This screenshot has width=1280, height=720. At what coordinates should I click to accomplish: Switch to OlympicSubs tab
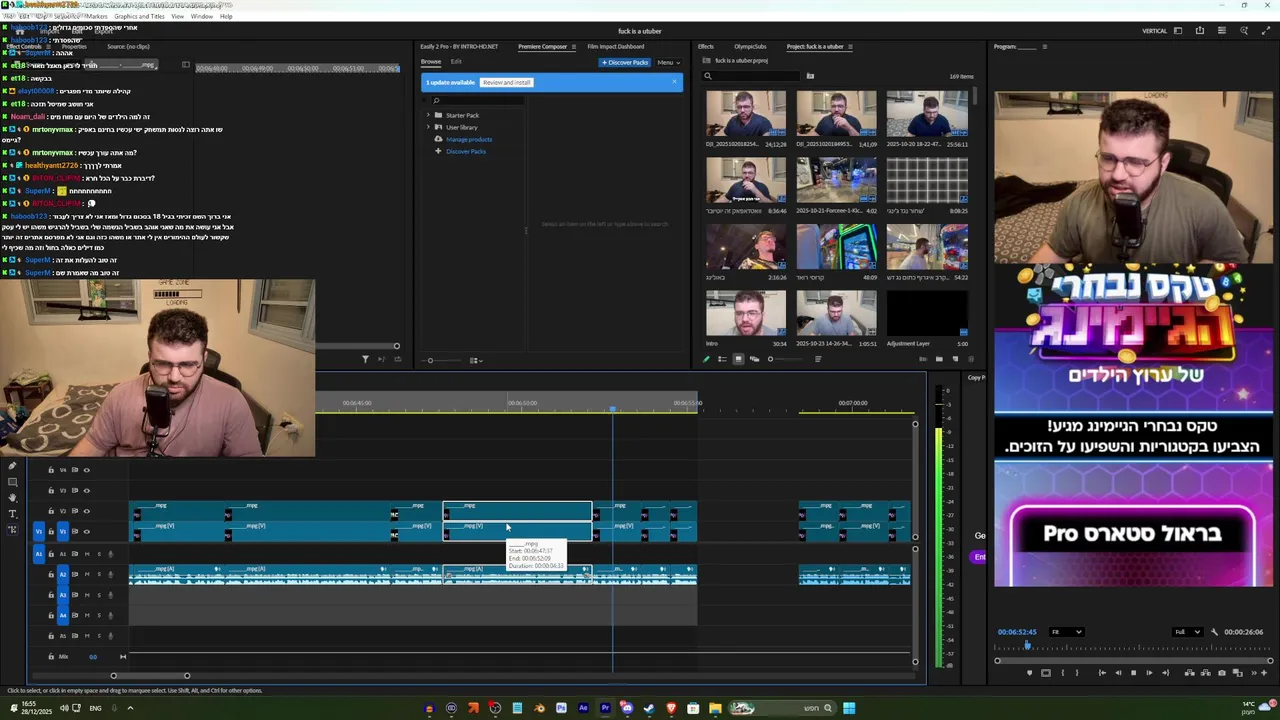coord(750,46)
